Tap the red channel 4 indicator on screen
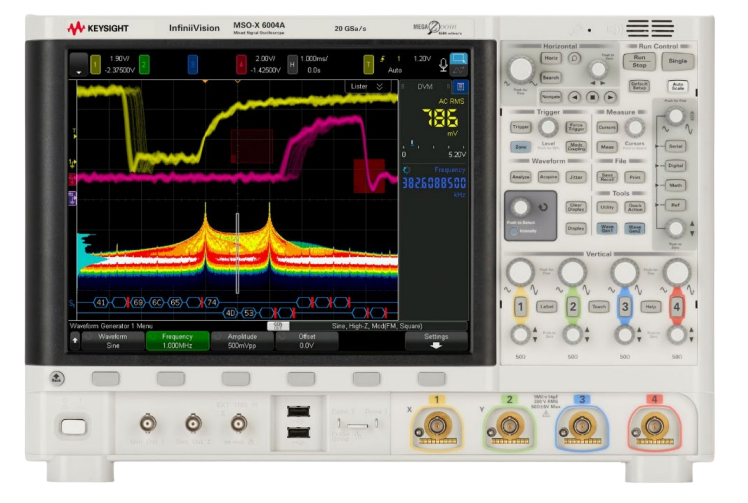Viewport: 748px width, 503px height. pyautogui.click(x=241, y=64)
